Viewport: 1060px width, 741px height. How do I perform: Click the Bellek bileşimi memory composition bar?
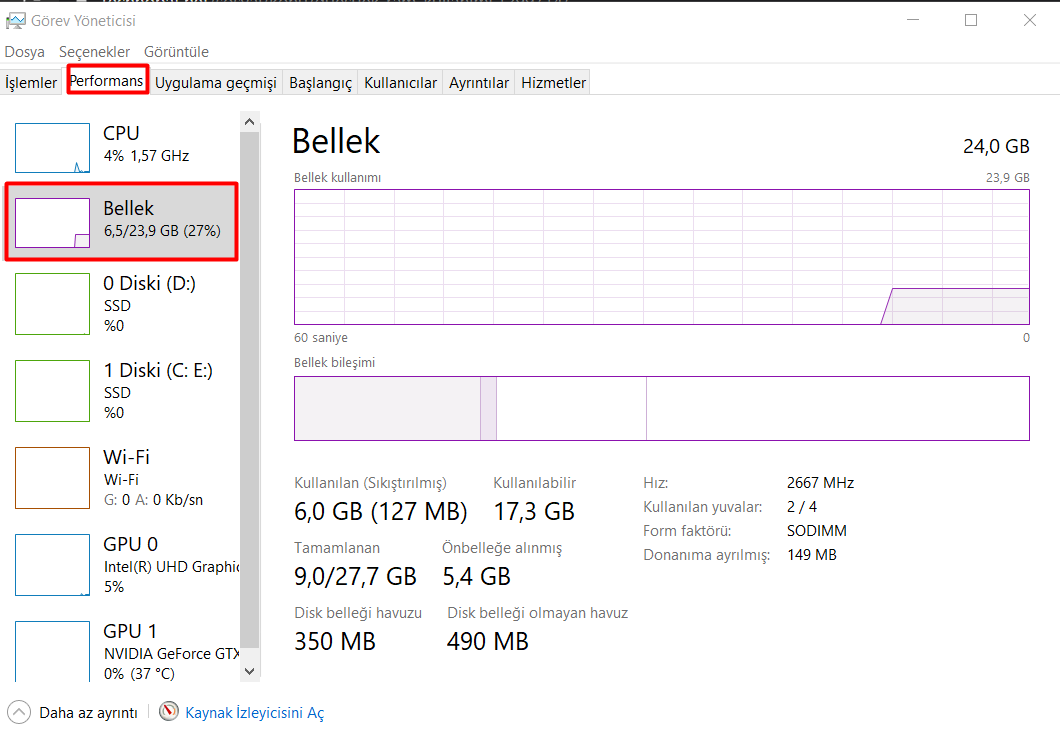point(661,408)
